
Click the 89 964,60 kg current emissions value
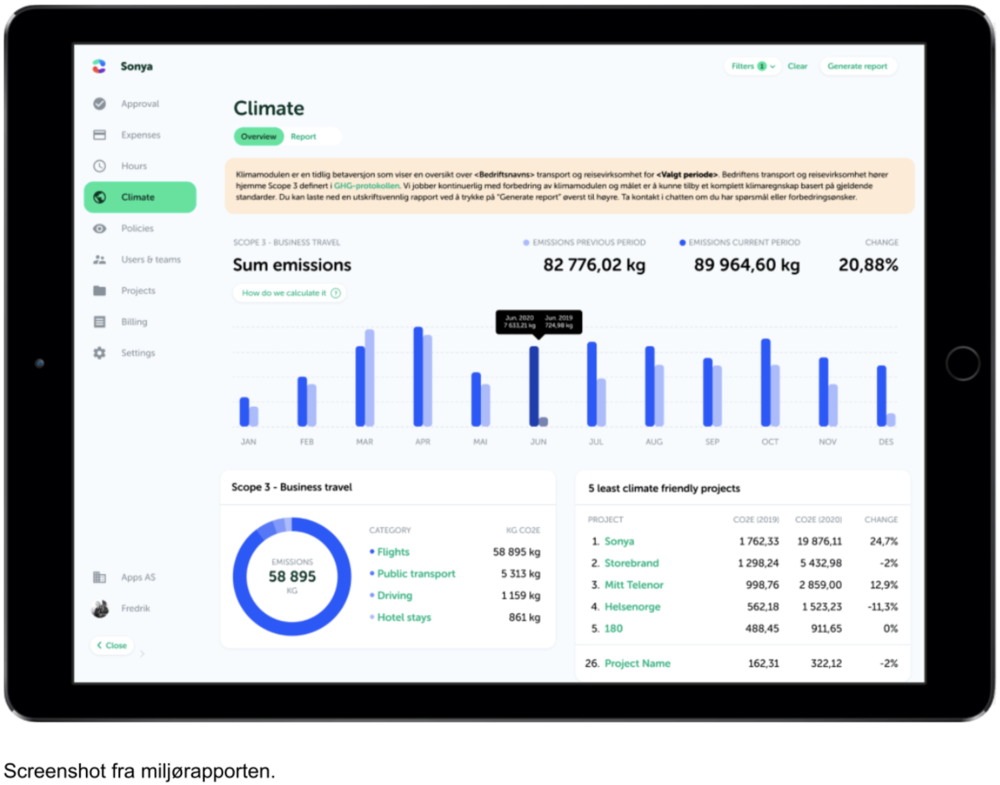747,265
